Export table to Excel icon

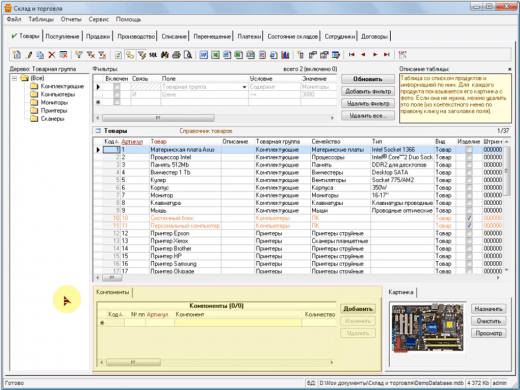tap(215, 55)
